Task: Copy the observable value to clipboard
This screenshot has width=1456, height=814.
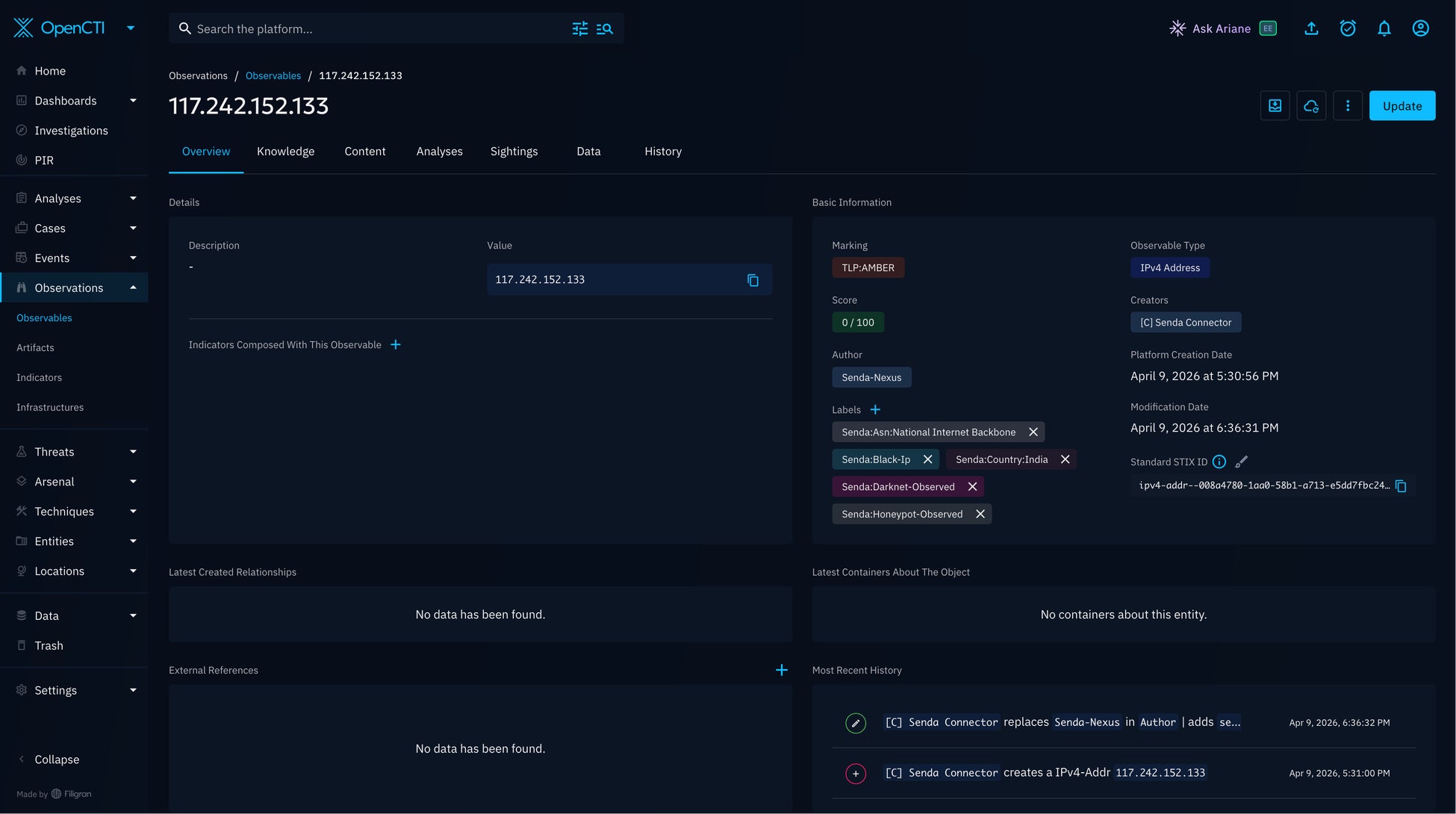Action: coord(753,280)
